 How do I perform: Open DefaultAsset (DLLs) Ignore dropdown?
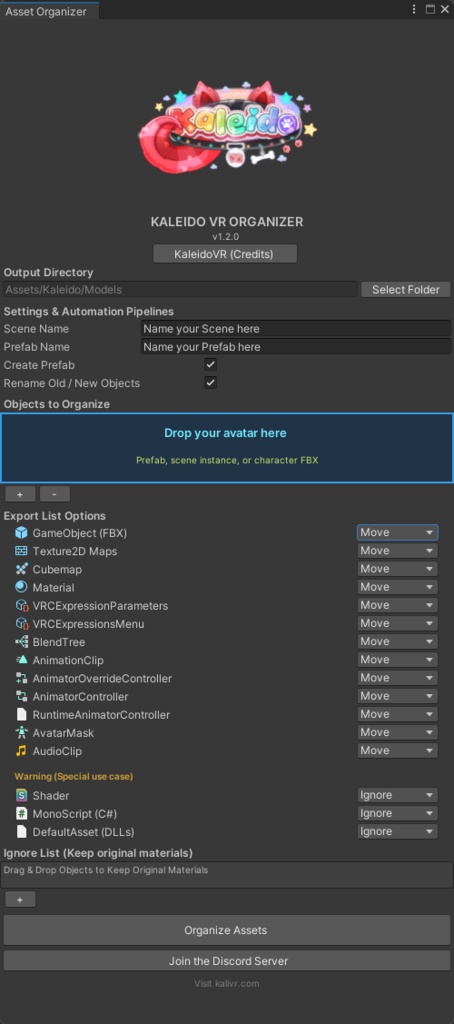(x=397, y=831)
